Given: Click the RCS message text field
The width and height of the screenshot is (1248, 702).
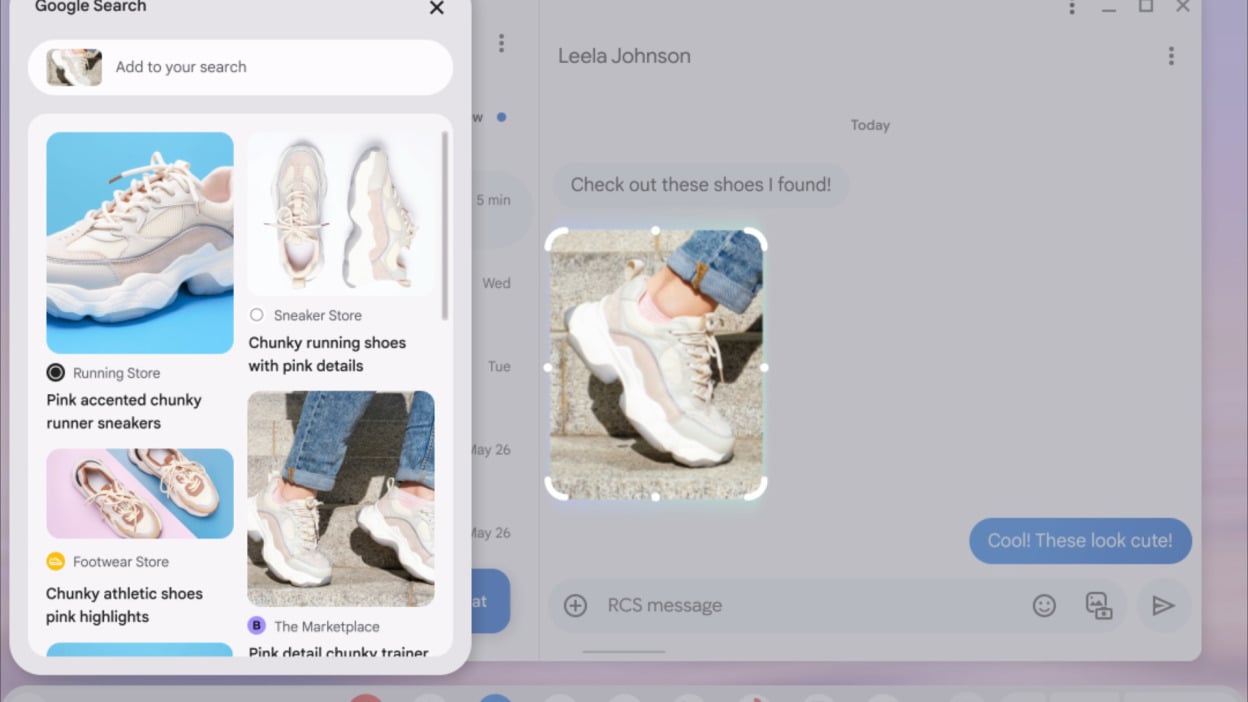Looking at the screenshot, I should click(800, 605).
